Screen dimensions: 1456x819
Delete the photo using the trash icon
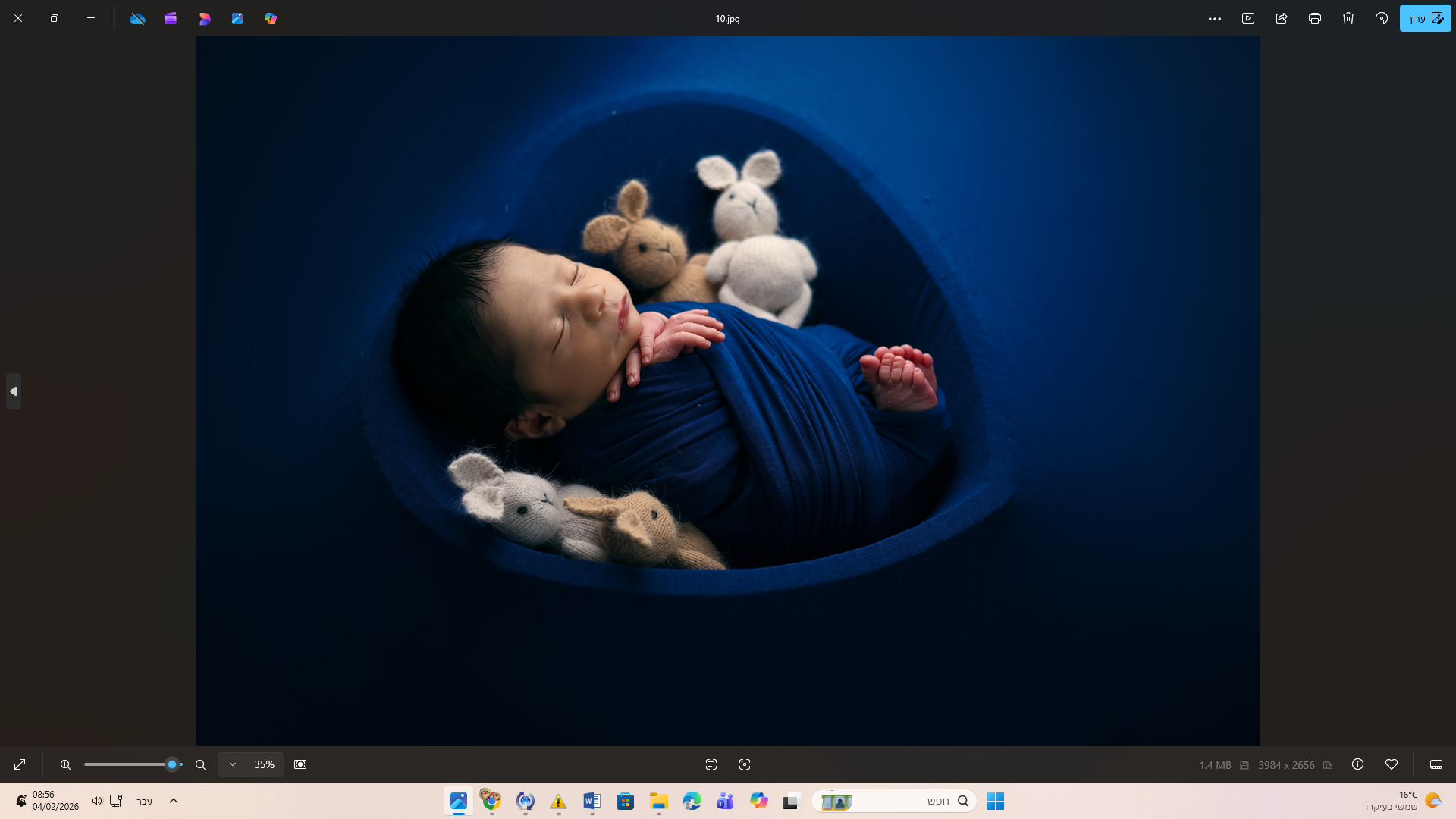[x=1348, y=18]
